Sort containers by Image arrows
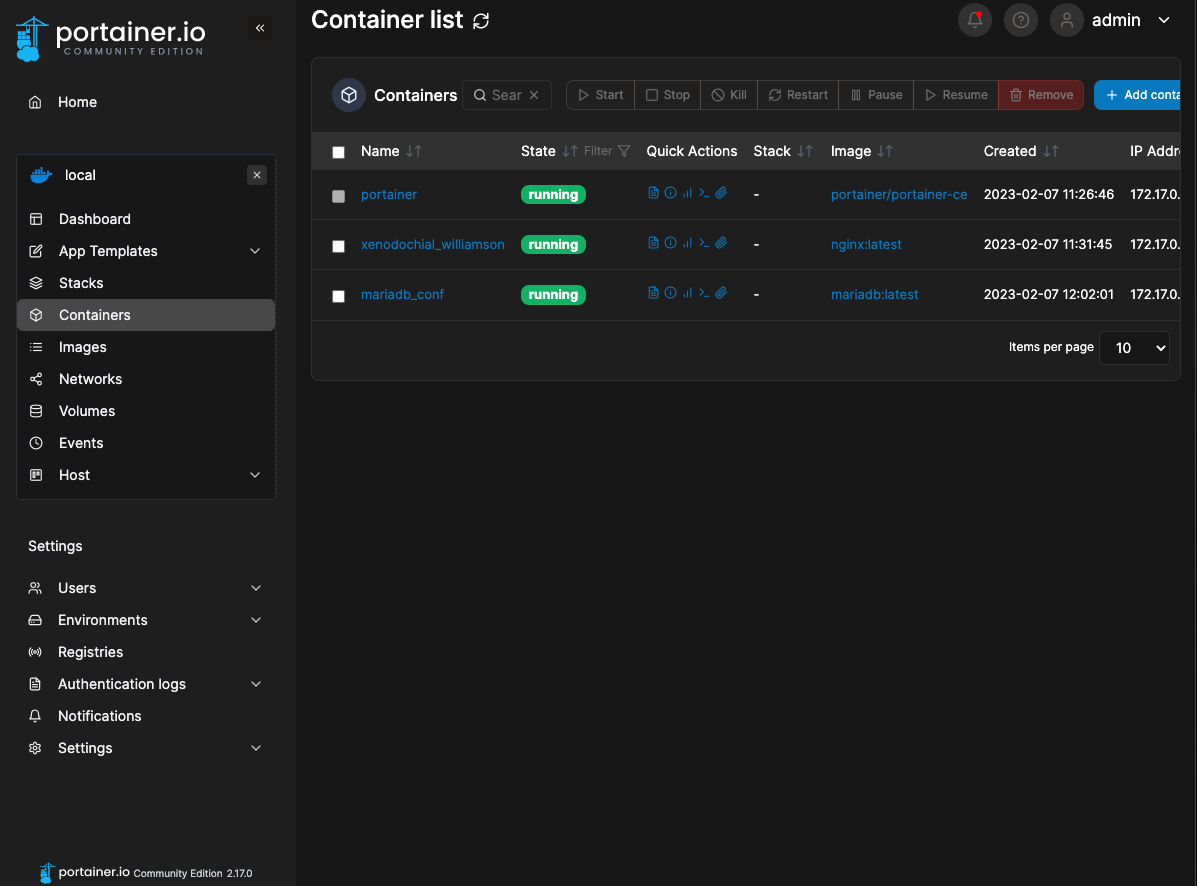Screen dimensions: 1197x886 885,151
